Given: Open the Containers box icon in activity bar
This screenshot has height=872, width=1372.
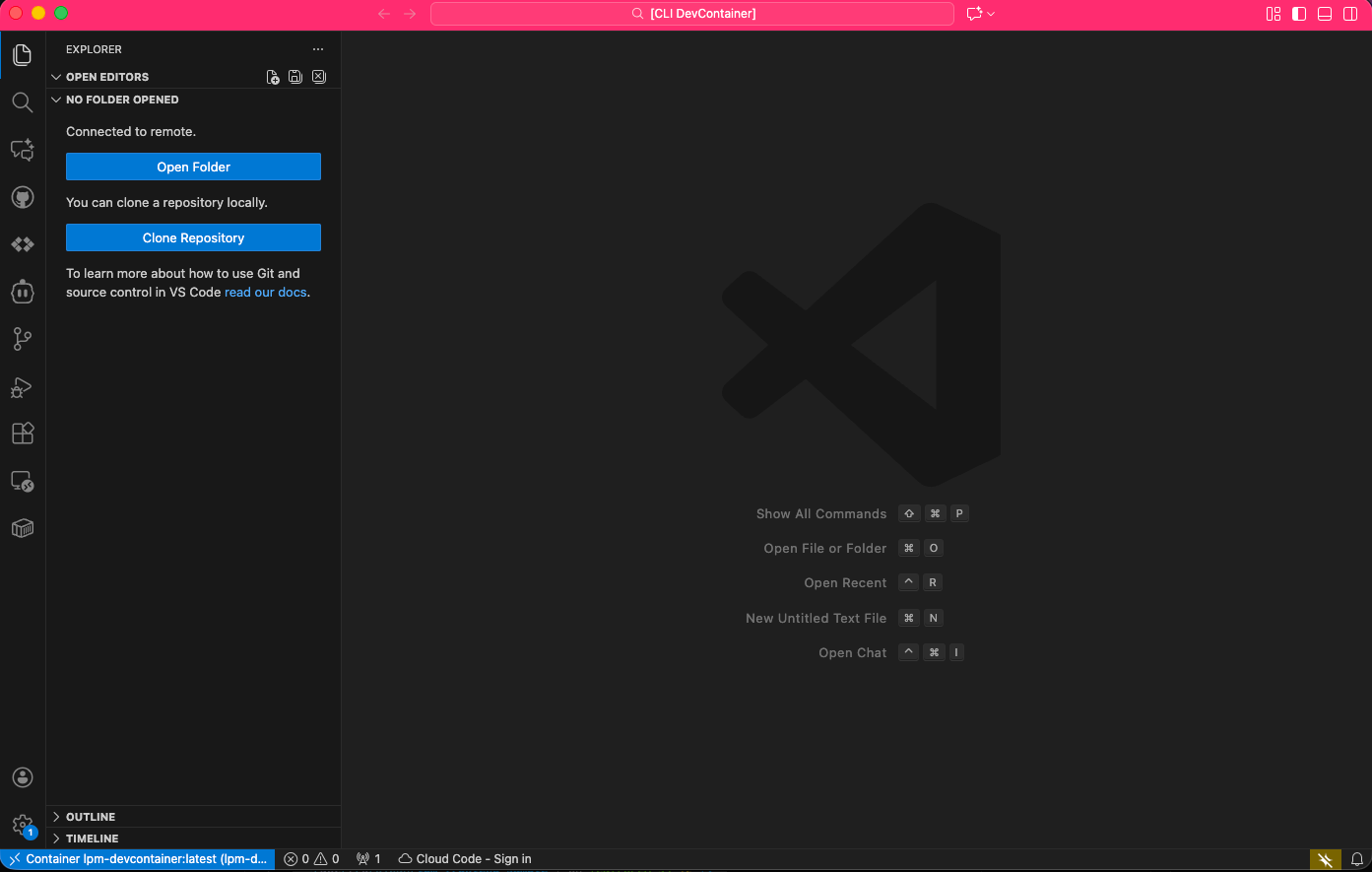Looking at the screenshot, I should pyautogui.click(x=23, y=528).
